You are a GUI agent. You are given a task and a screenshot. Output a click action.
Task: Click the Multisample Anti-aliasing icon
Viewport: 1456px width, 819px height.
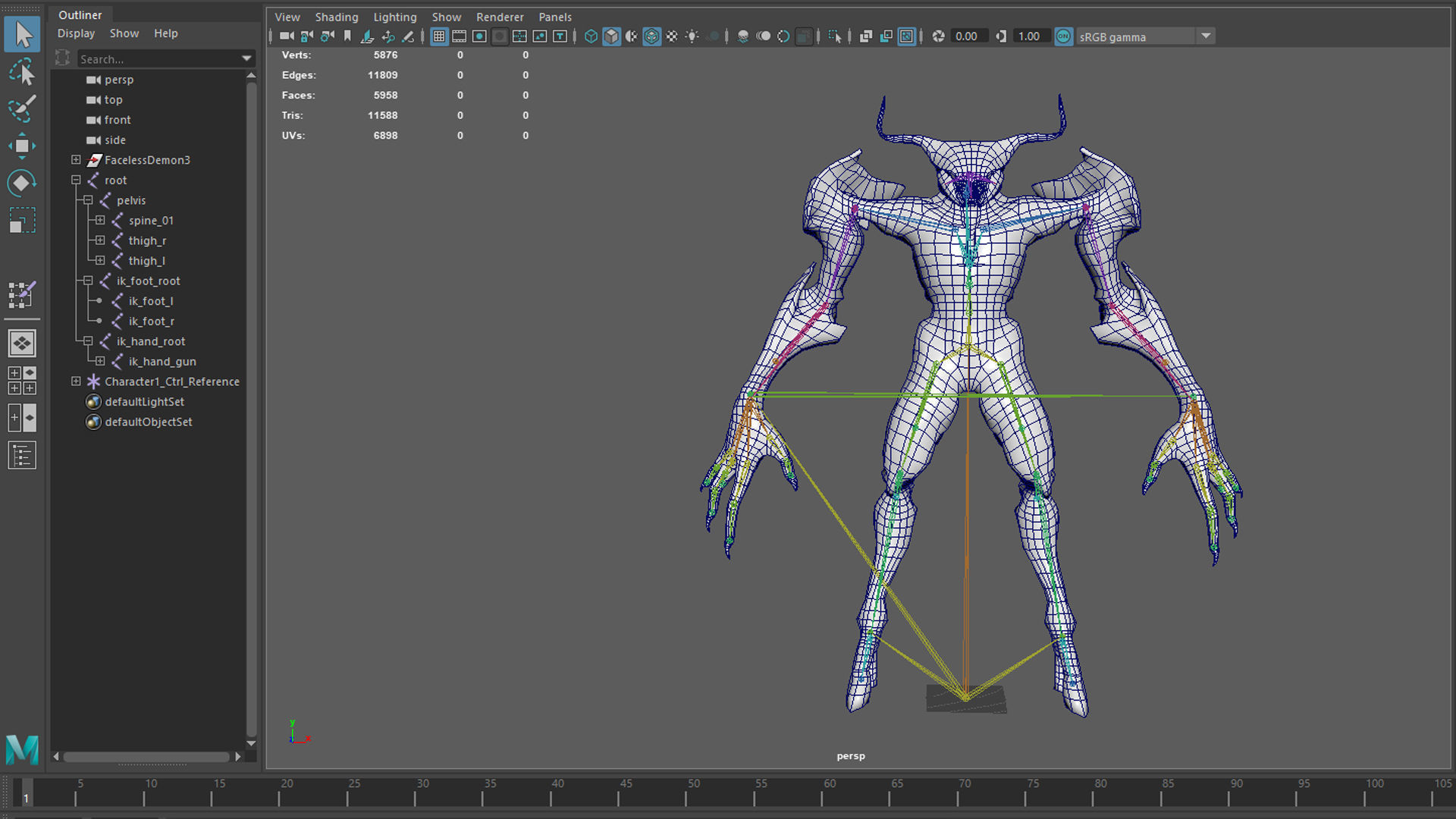pyautogui.click(x=783, y=36)
